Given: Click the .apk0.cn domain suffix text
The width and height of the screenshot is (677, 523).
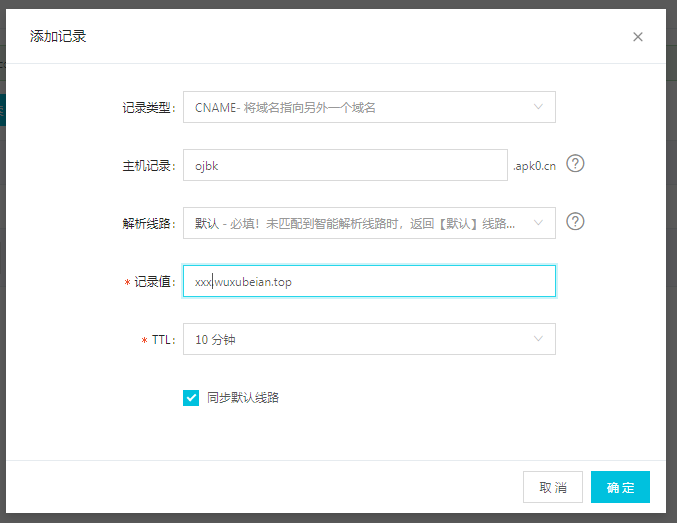Looking at the screenshot, I should (x=534, y=165).
